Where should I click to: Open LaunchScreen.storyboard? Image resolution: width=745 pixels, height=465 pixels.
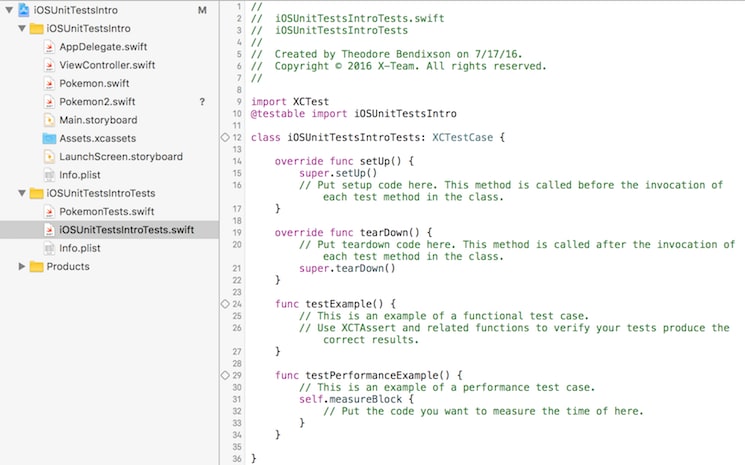click(x=121, y=156)
